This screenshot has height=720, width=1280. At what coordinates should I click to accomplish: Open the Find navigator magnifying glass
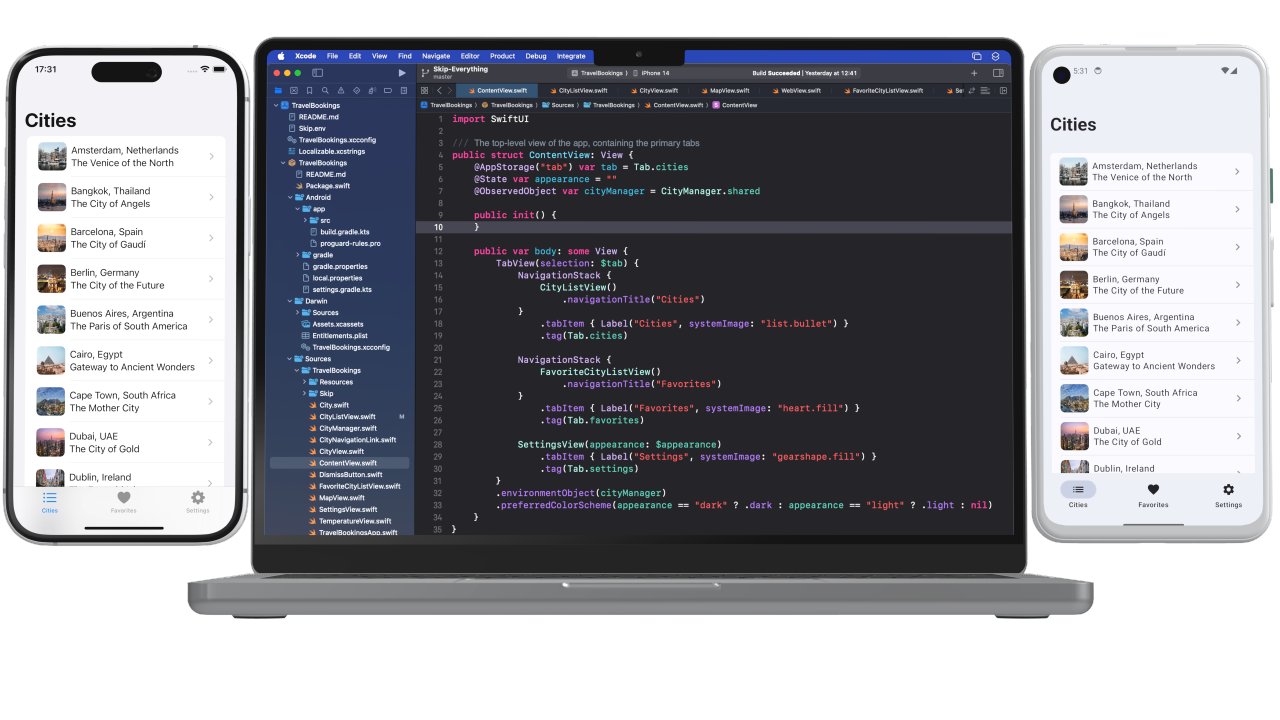(x=325, y=89)
